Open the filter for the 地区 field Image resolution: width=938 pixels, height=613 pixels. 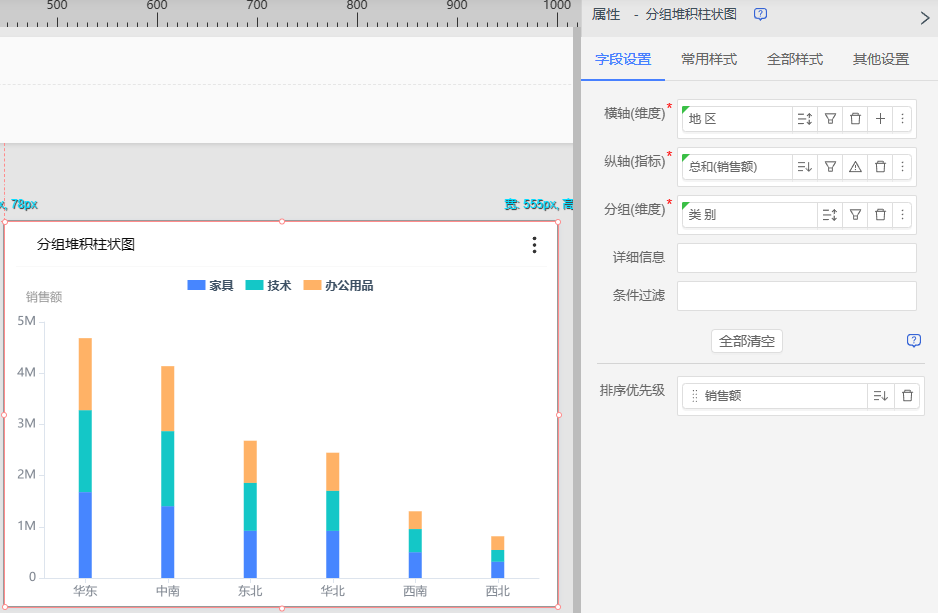click(x=830, y=119)
